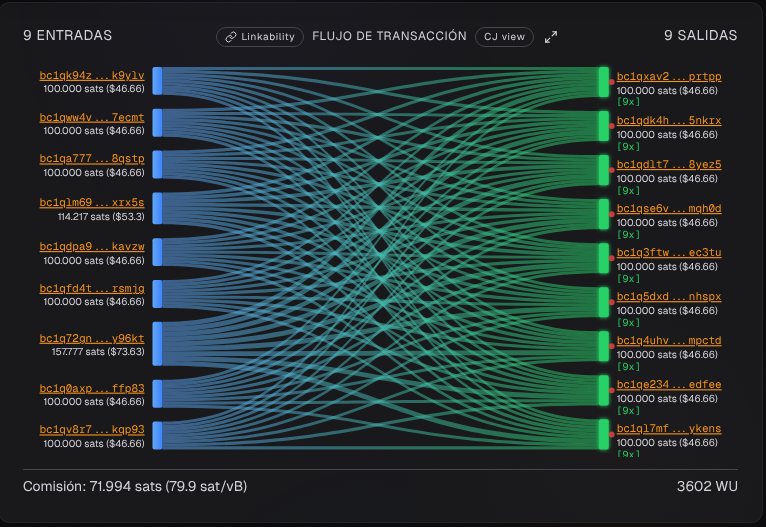
Task: Select blue input bar for bc1qk94z...k9ylv
Action: [157, 81]
